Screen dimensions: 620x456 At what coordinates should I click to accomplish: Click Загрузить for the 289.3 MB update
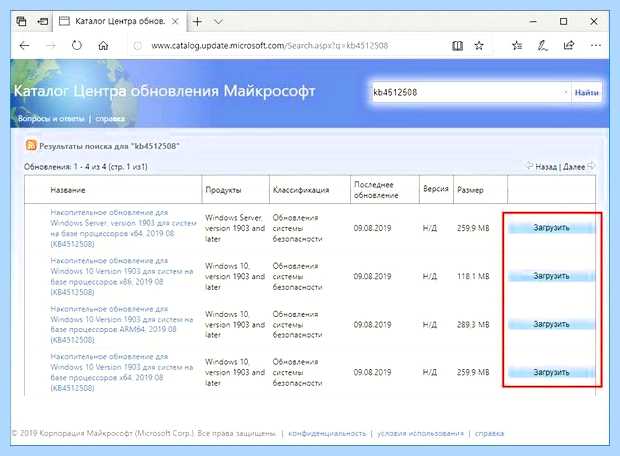click(551, 324)
